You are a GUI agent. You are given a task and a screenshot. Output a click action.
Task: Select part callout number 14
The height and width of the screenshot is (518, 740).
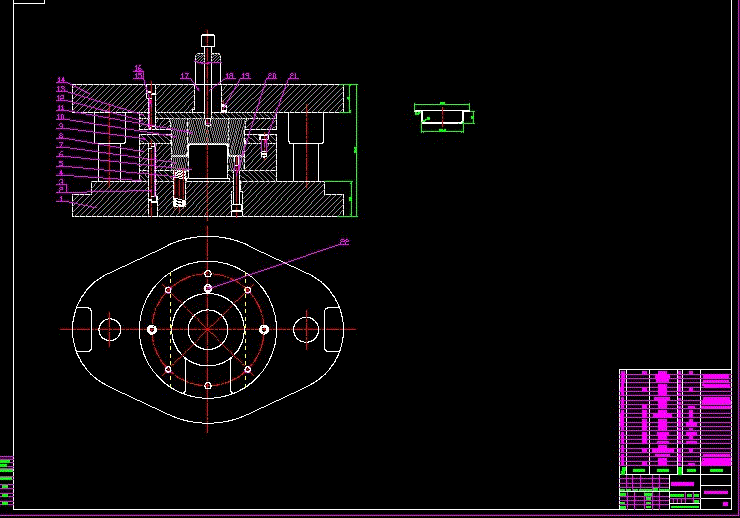click(61, 80)
